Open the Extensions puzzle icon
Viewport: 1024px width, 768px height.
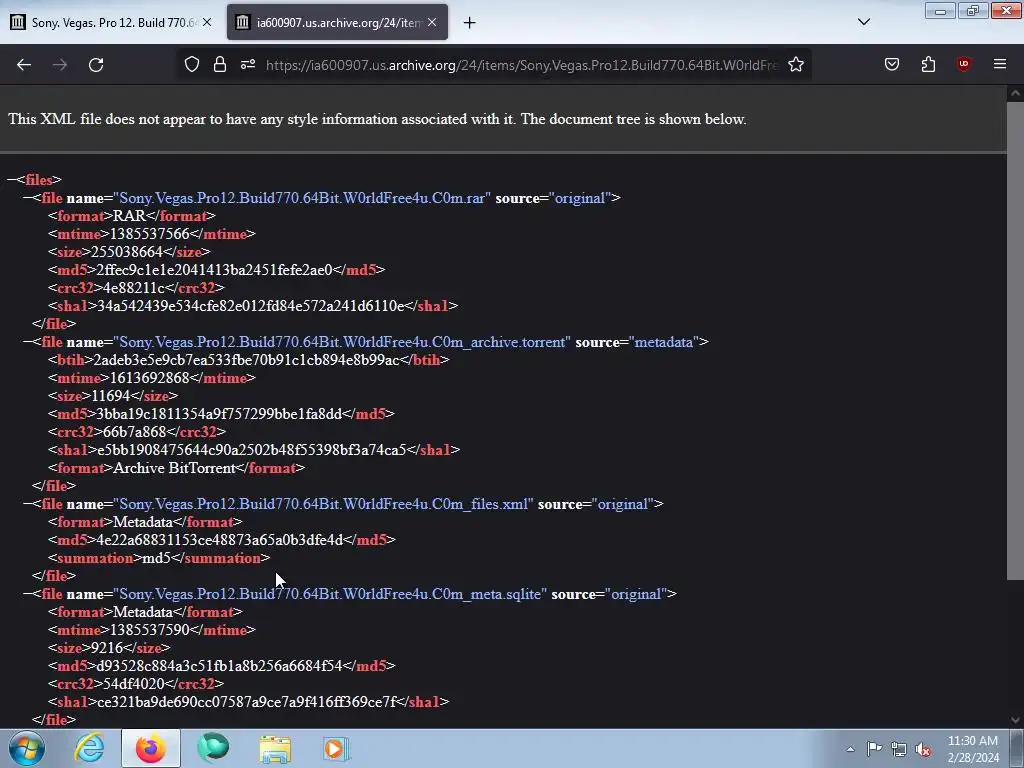928,64
